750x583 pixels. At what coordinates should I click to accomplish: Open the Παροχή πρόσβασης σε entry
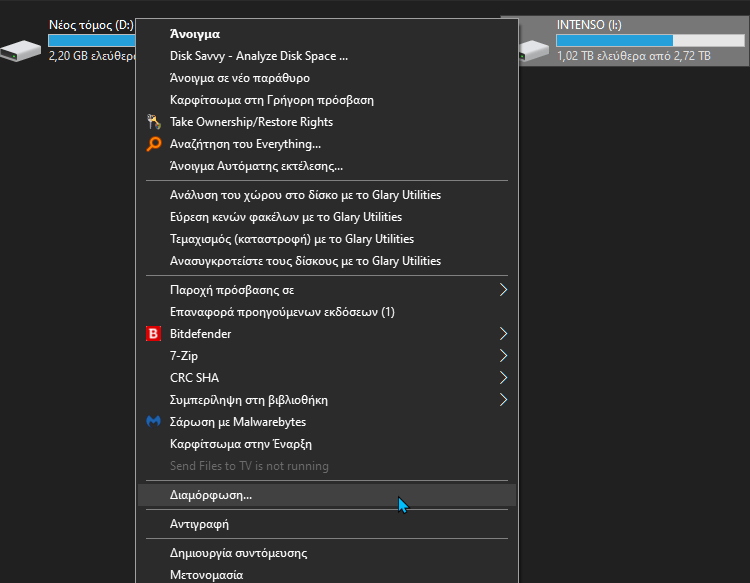pyautogui.click(x=327, y=290)
